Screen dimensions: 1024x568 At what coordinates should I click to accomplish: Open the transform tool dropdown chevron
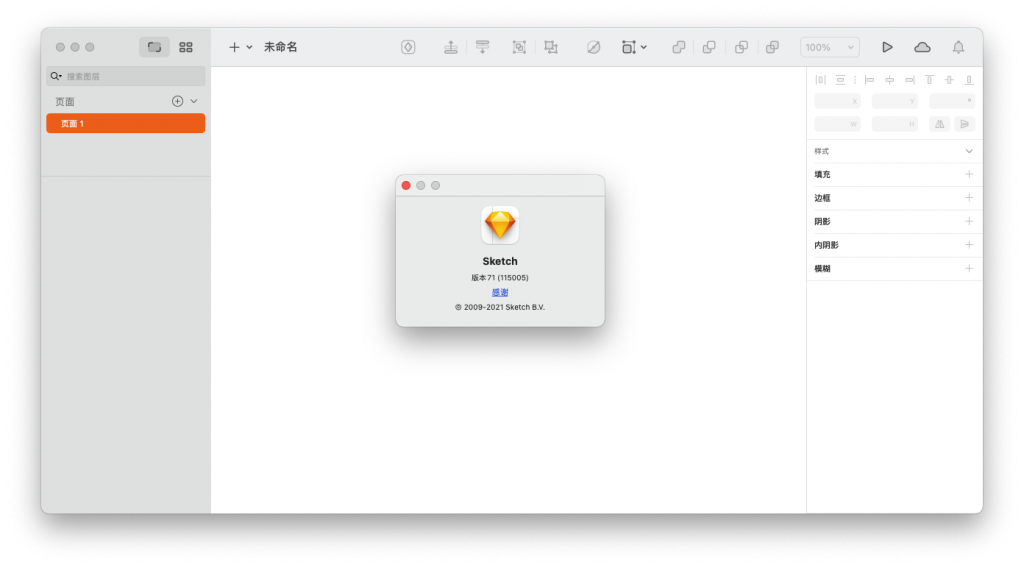tap(644, 48)
